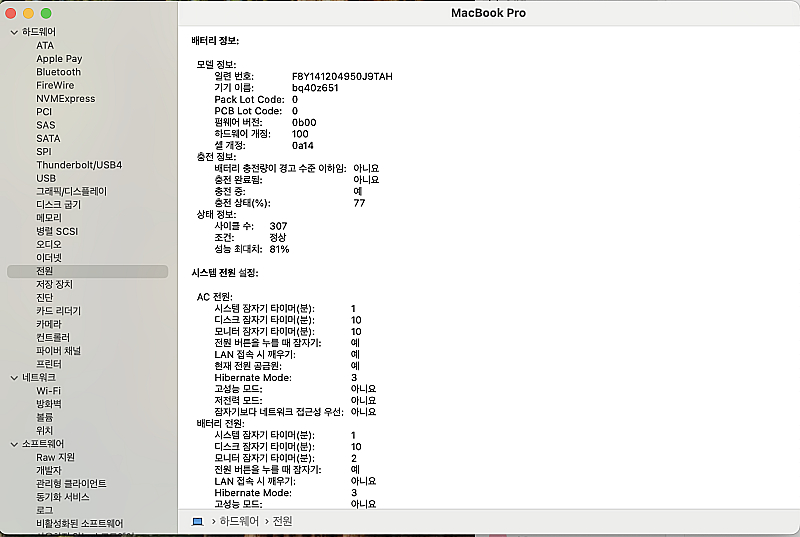Open 그래픽/디스플레이 info
Viewport: 800px width, 537px height.
(71, 191)
